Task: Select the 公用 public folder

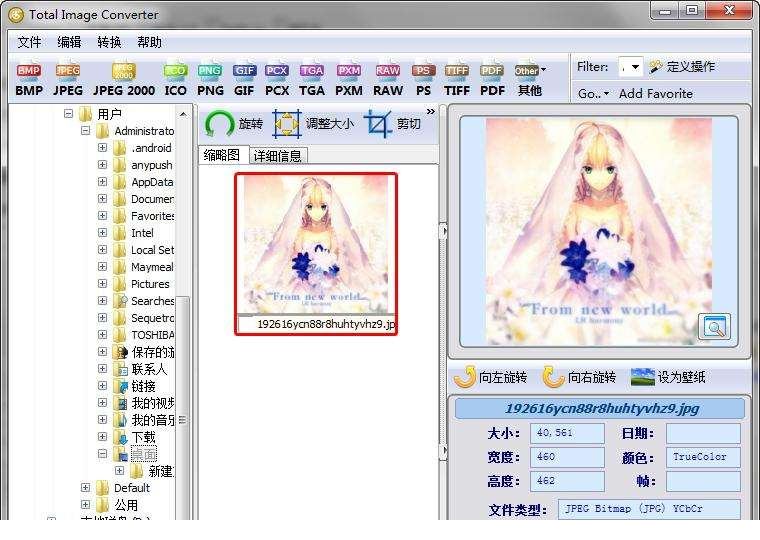Action: (x=126, y=505)
